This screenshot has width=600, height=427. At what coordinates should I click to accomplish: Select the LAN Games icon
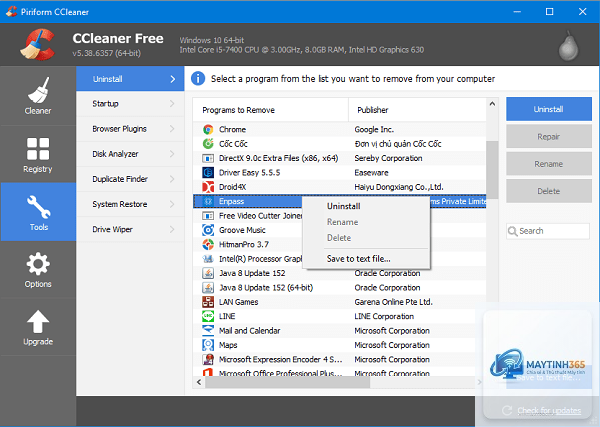click(208, 302)
